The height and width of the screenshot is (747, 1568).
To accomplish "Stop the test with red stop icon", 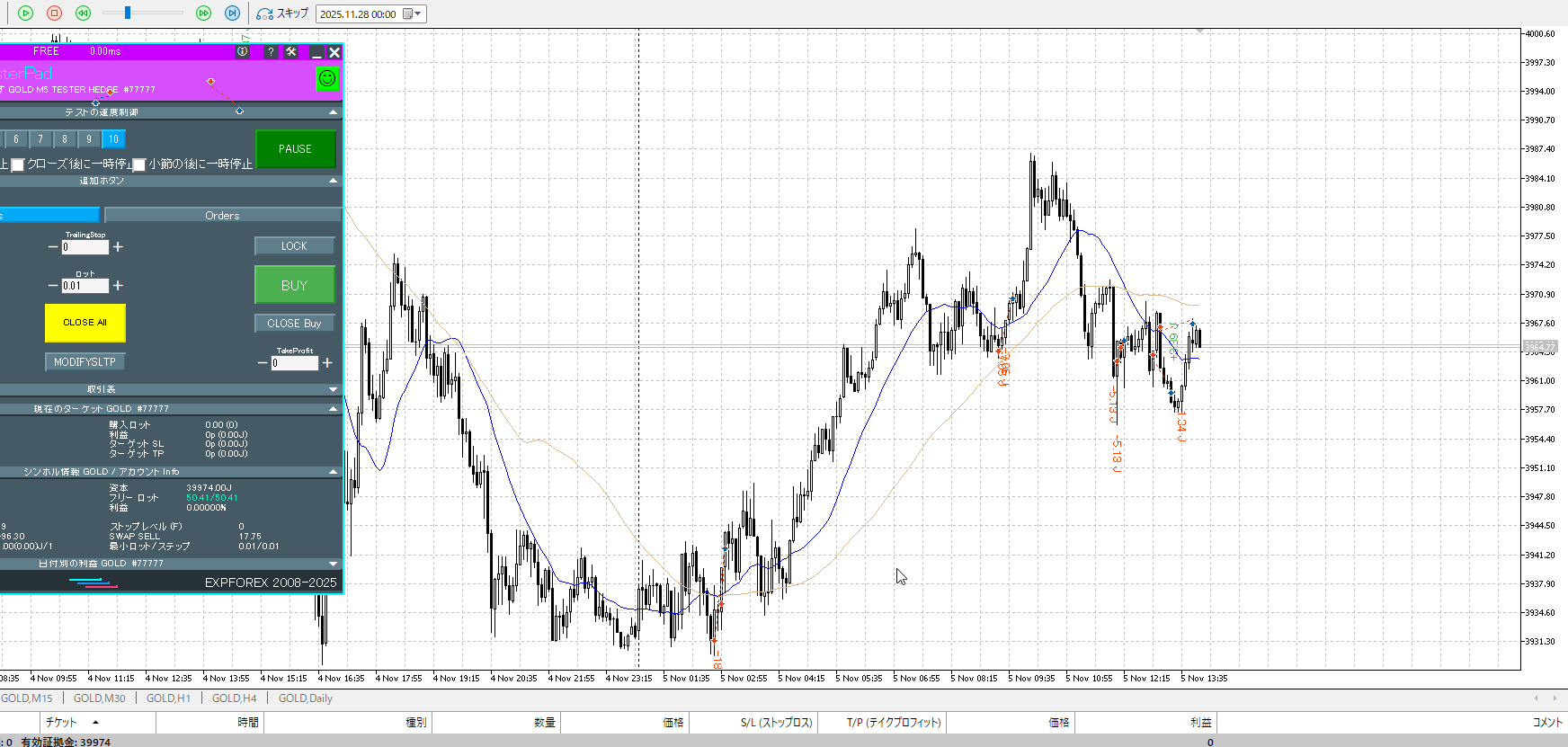I will [x=54, y=13].
